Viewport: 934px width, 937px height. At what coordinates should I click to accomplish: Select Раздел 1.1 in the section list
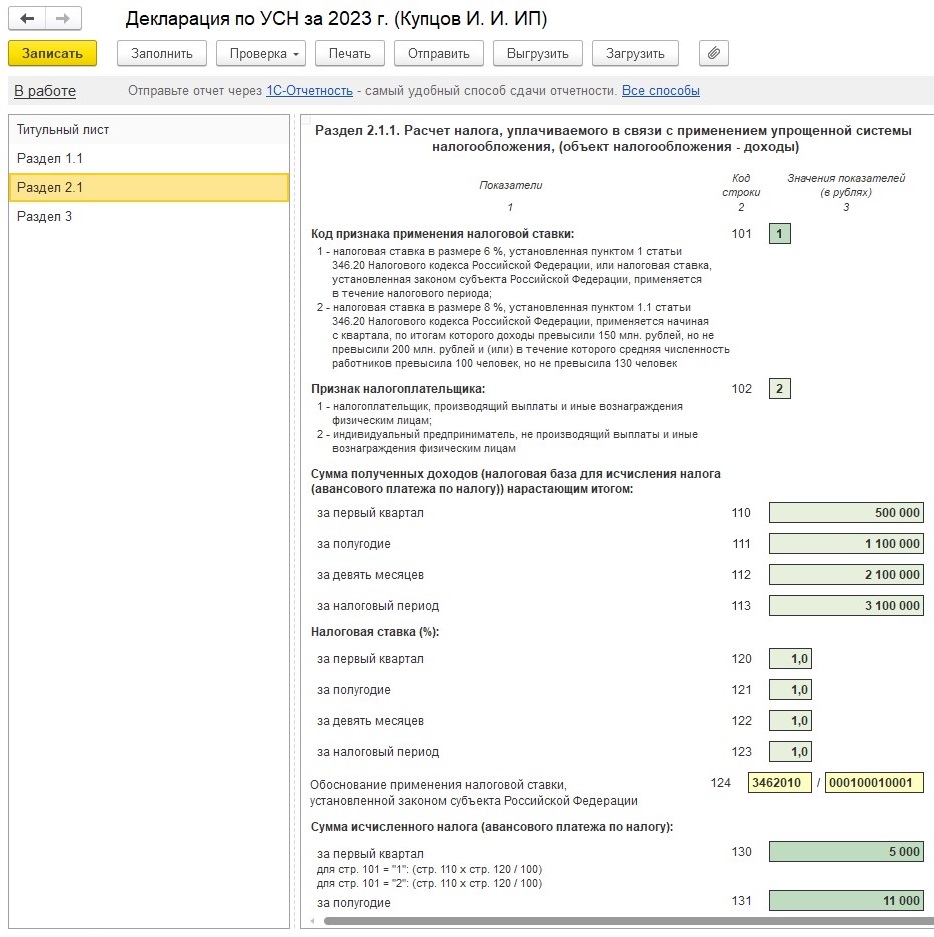coord(149,158)
